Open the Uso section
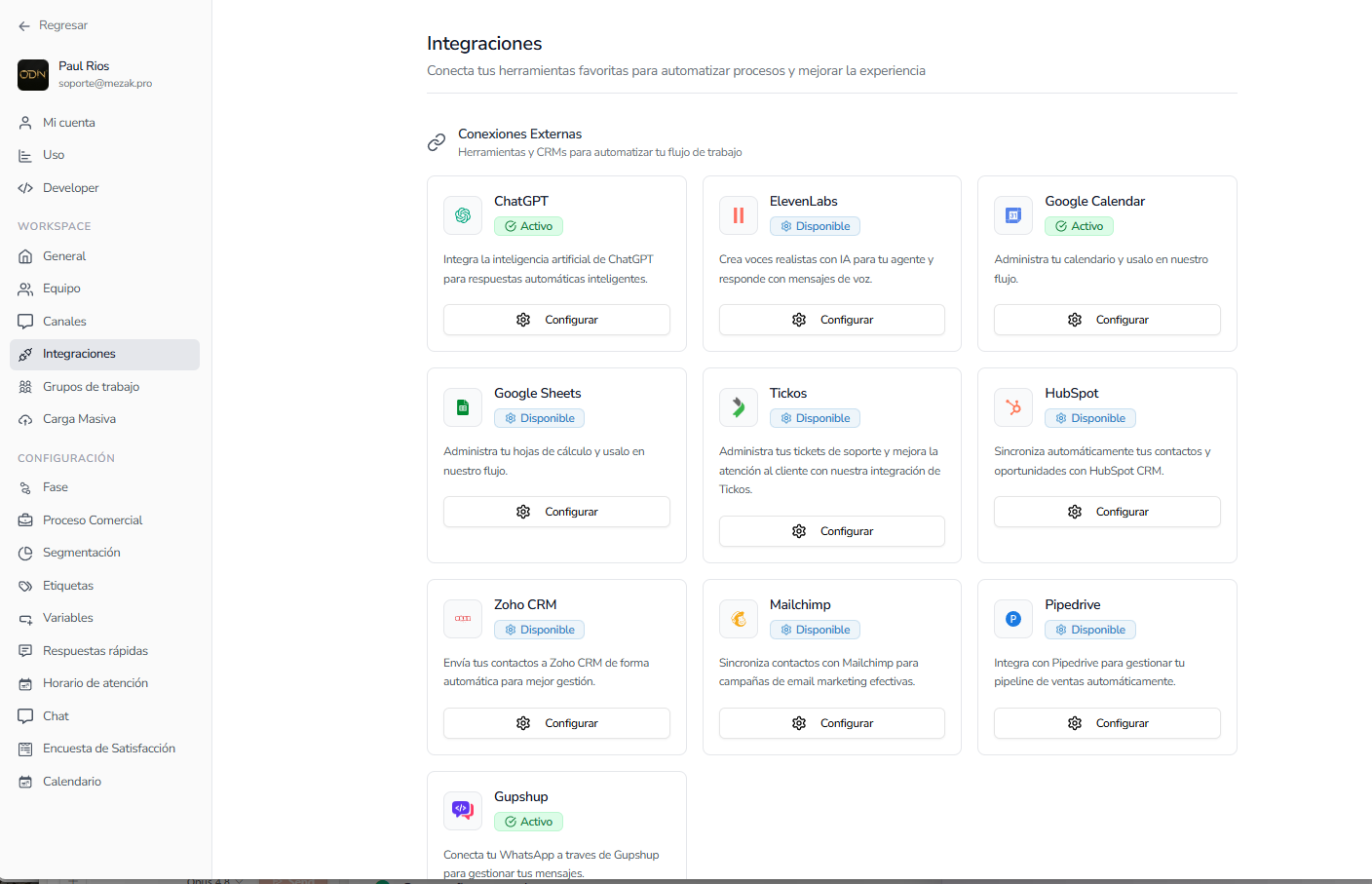The width and height of the screenshot is (1372, 884). point(105,155)
